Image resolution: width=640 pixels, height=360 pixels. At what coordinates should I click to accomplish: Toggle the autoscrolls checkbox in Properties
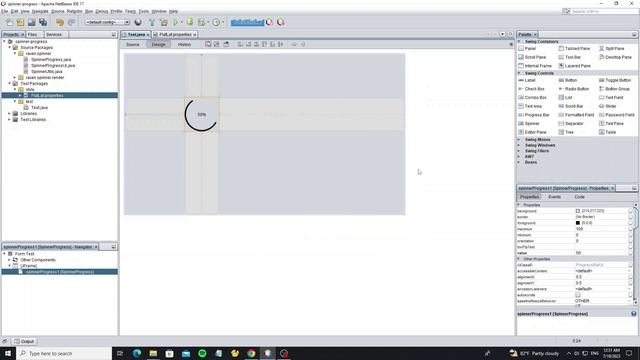point(578,295)
